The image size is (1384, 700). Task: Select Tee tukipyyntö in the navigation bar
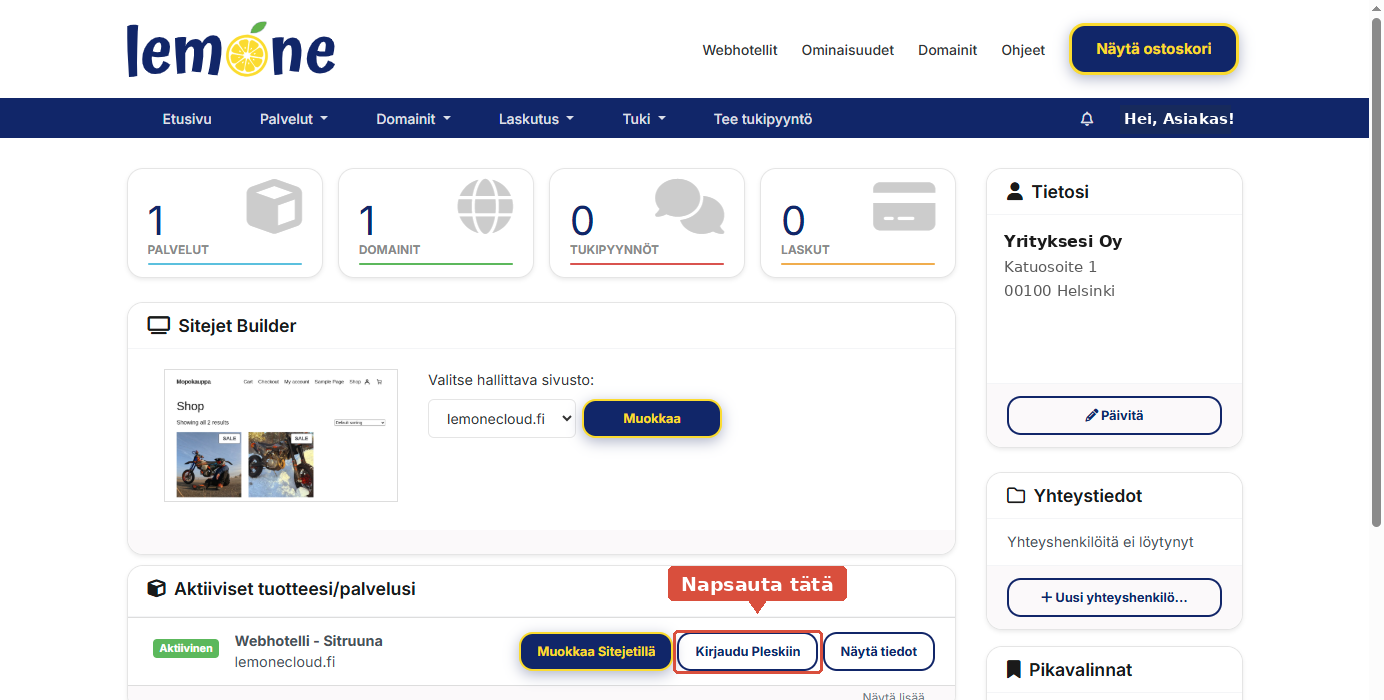763,119
